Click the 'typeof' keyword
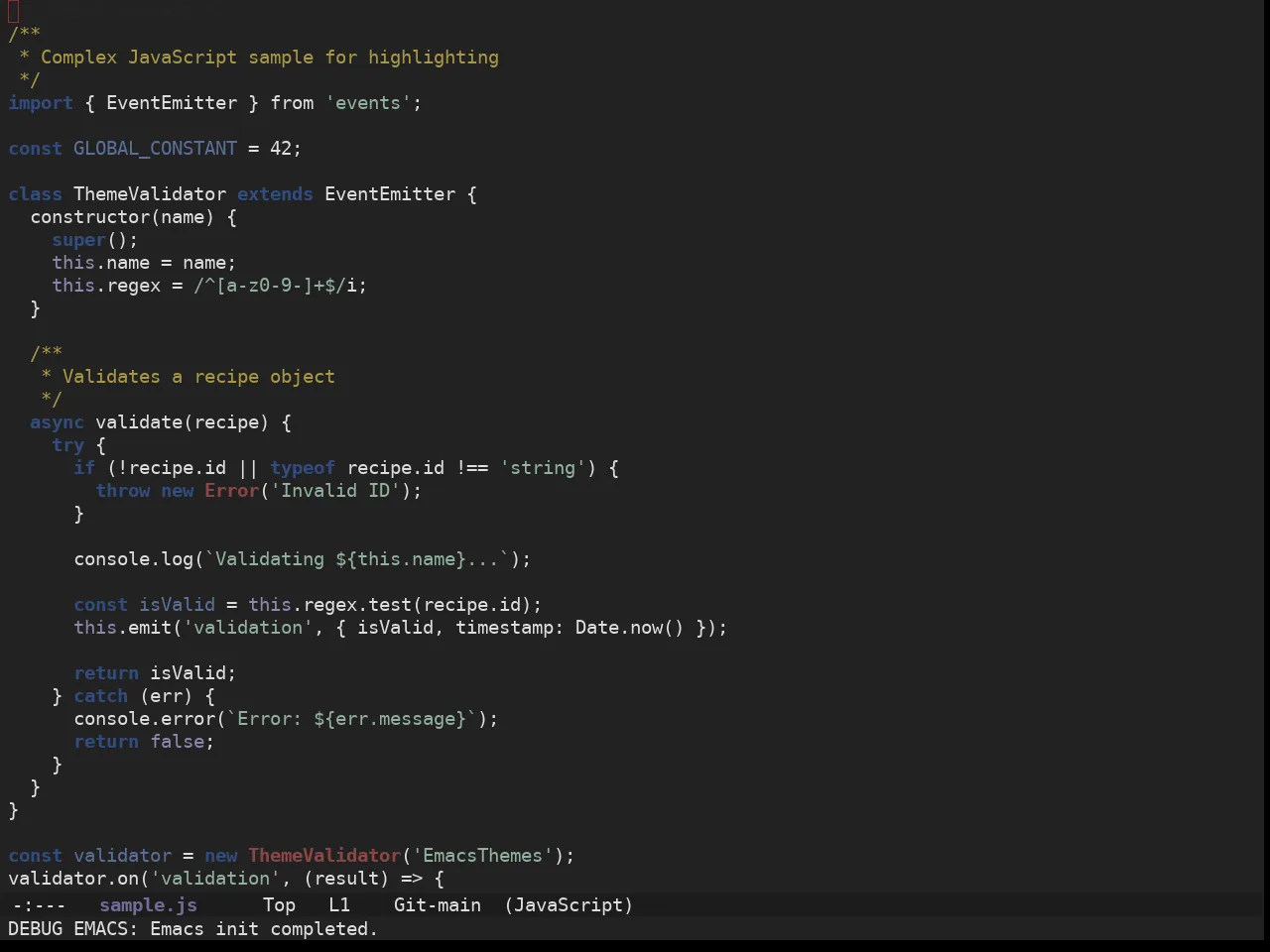 [303, 467]
